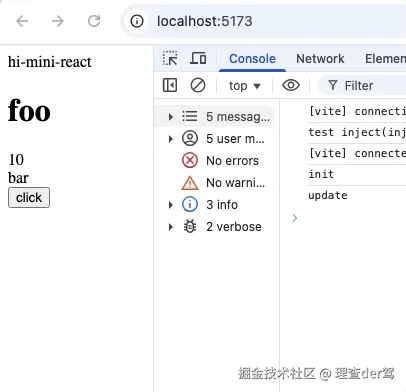Viewport: 406px width, 392px height.
Task: Switch to the Network tab
Action: pyautogui.click(x=320, y=59)
